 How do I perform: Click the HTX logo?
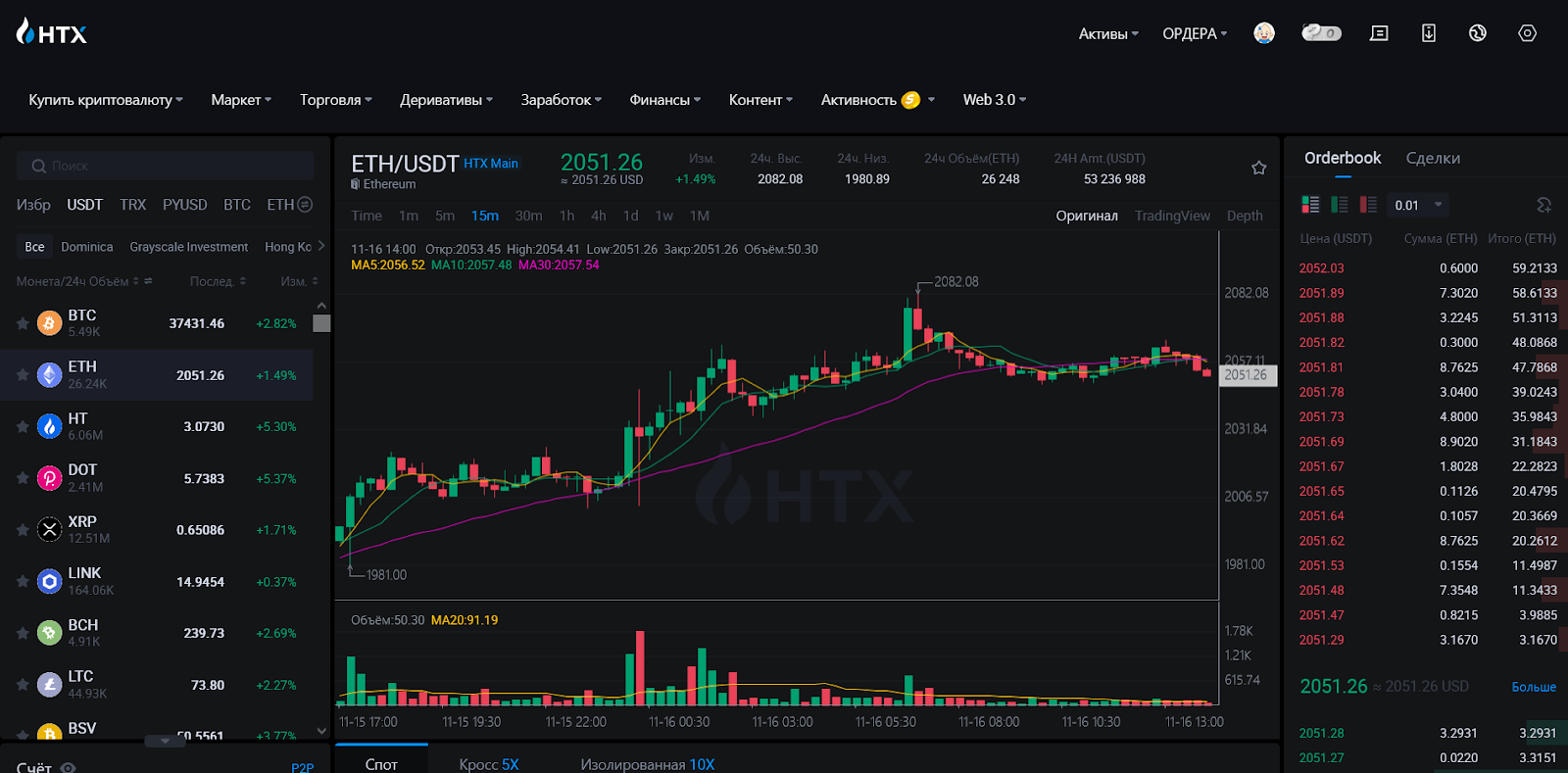(x=52, y=32)
